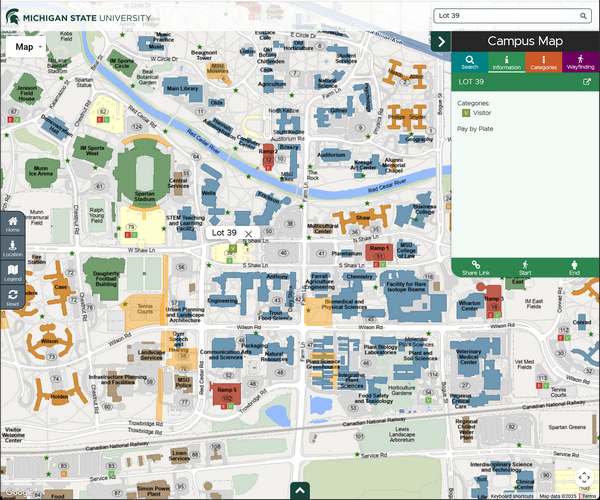Click lot 40 parking marker

[283, 253]
